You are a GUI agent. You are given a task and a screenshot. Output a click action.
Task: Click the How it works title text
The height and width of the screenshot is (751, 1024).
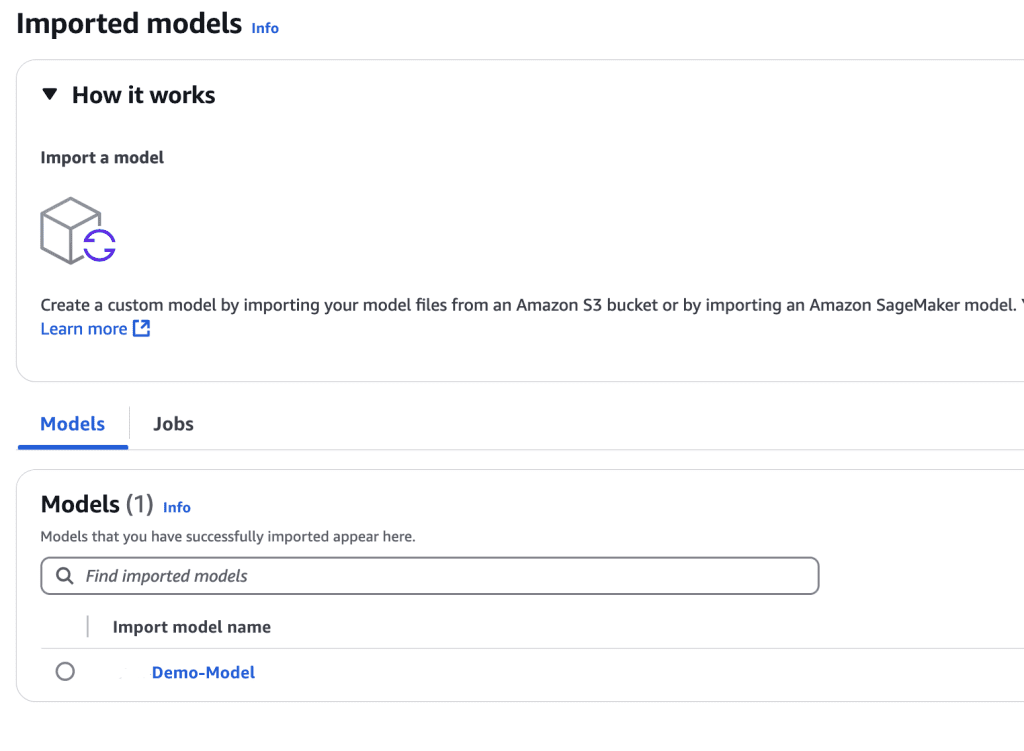click(143, 96)
